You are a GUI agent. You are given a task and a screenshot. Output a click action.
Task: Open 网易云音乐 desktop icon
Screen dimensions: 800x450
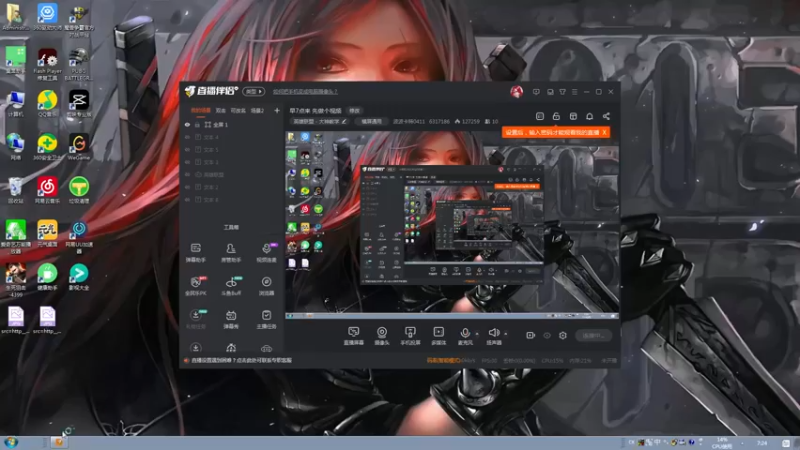point(47,190)
